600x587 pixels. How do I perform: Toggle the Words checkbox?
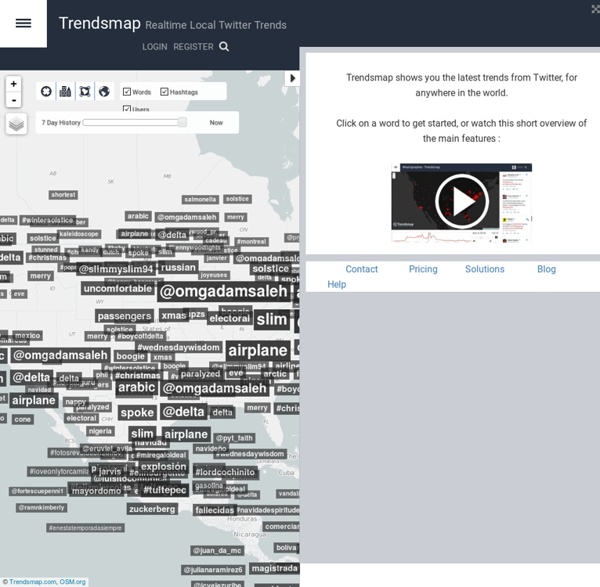pos(127,92)
